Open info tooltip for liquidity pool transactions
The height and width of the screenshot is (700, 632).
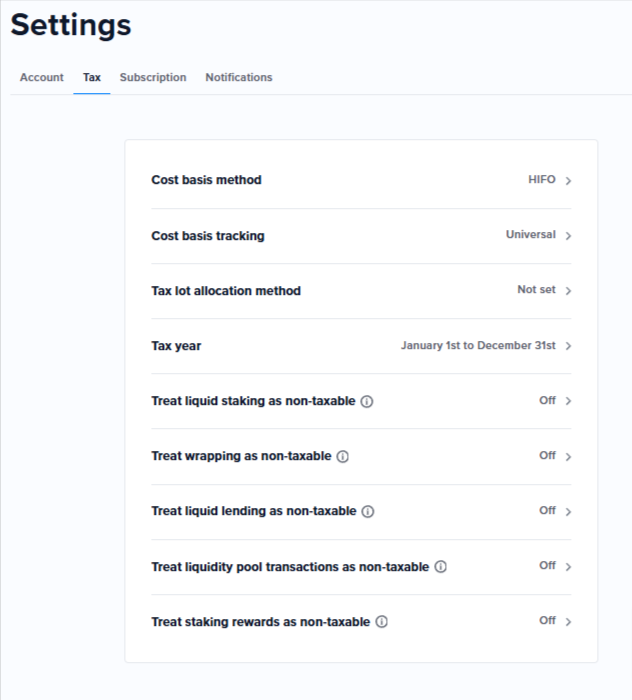pos(441,566)
